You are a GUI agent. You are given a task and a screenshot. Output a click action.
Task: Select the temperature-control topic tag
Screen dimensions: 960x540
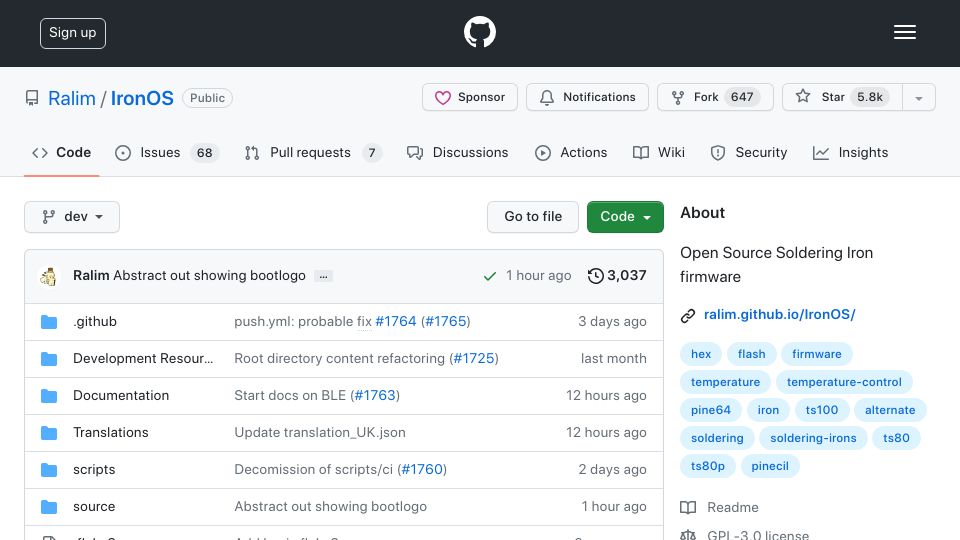coord(844,382)
